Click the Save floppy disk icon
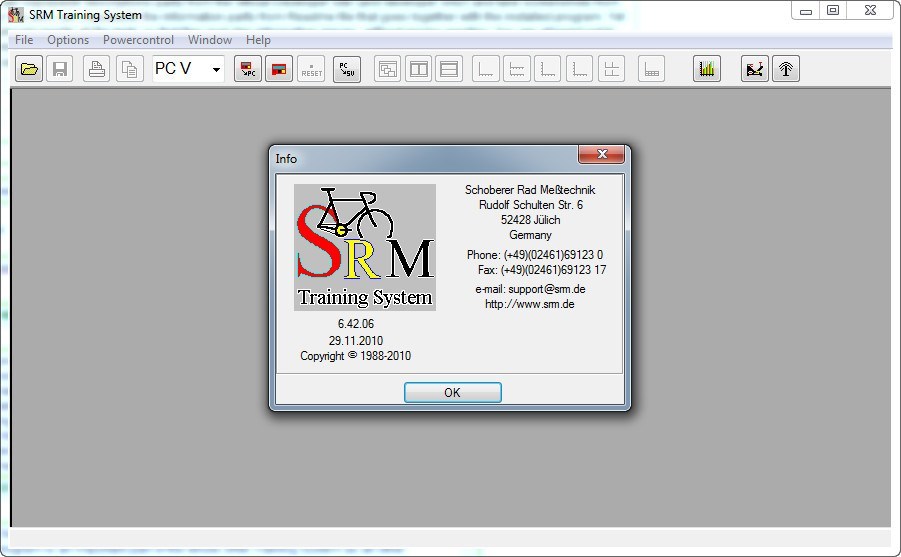901x557 pixels. (x=60, y=70)
